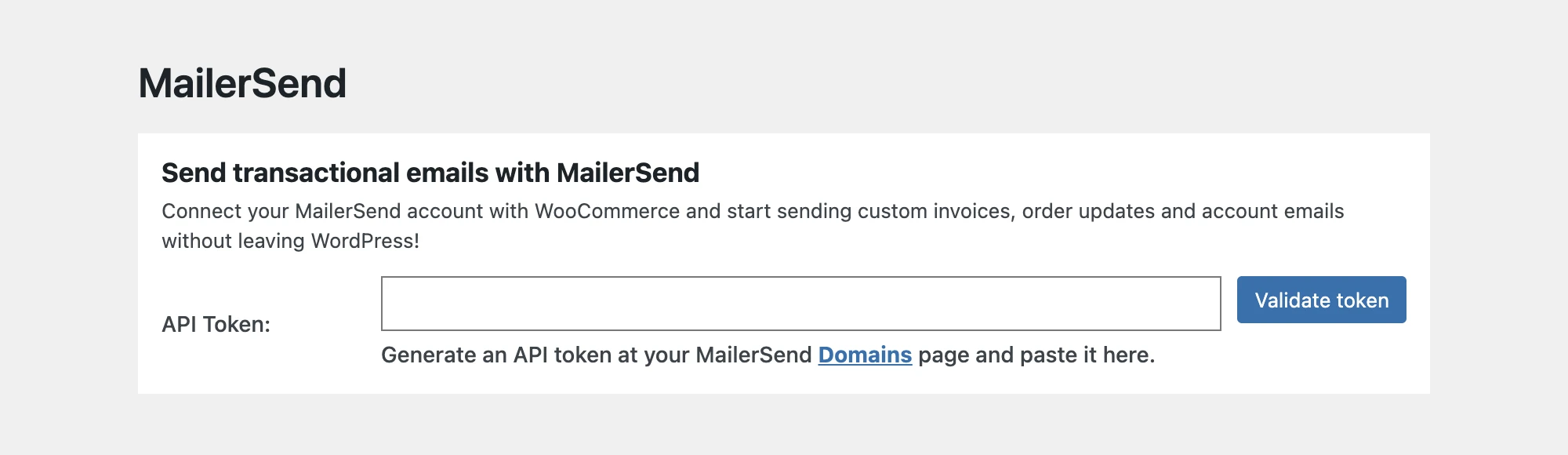Click the Validate token button
The width and height of the screenshot is (1568, 455).
click(x=1321, y=300)
